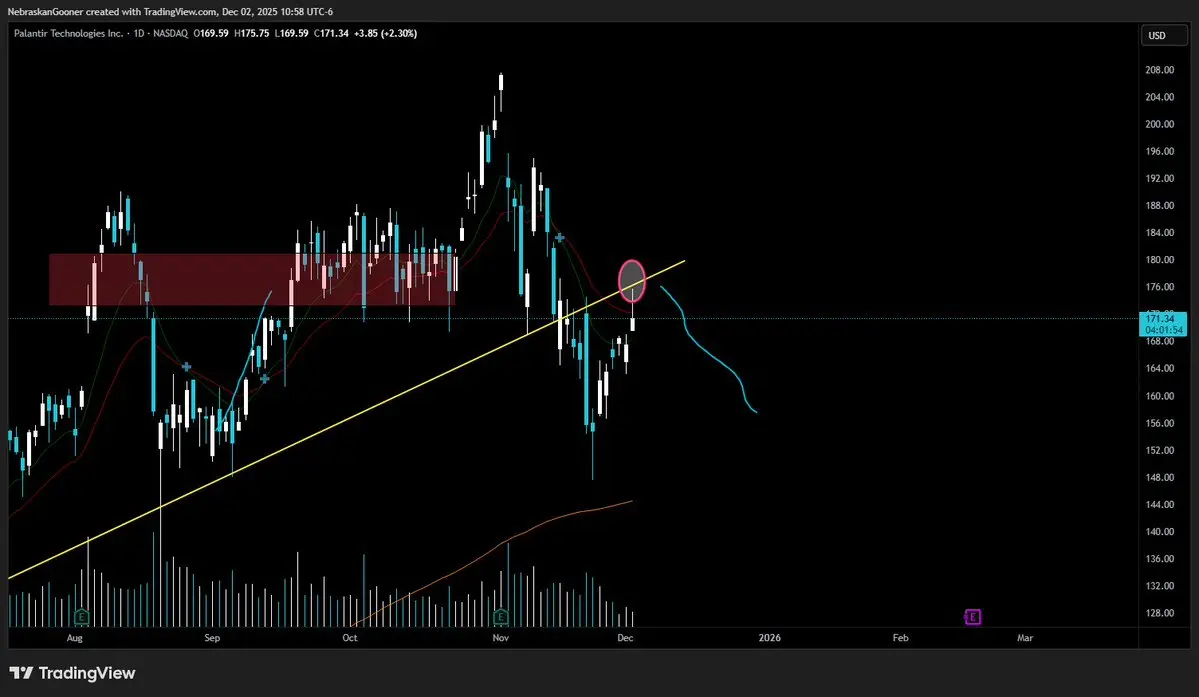Click the 1D interval label
1199x697 pixels.
pyautogui.click(x=139, y=34)
